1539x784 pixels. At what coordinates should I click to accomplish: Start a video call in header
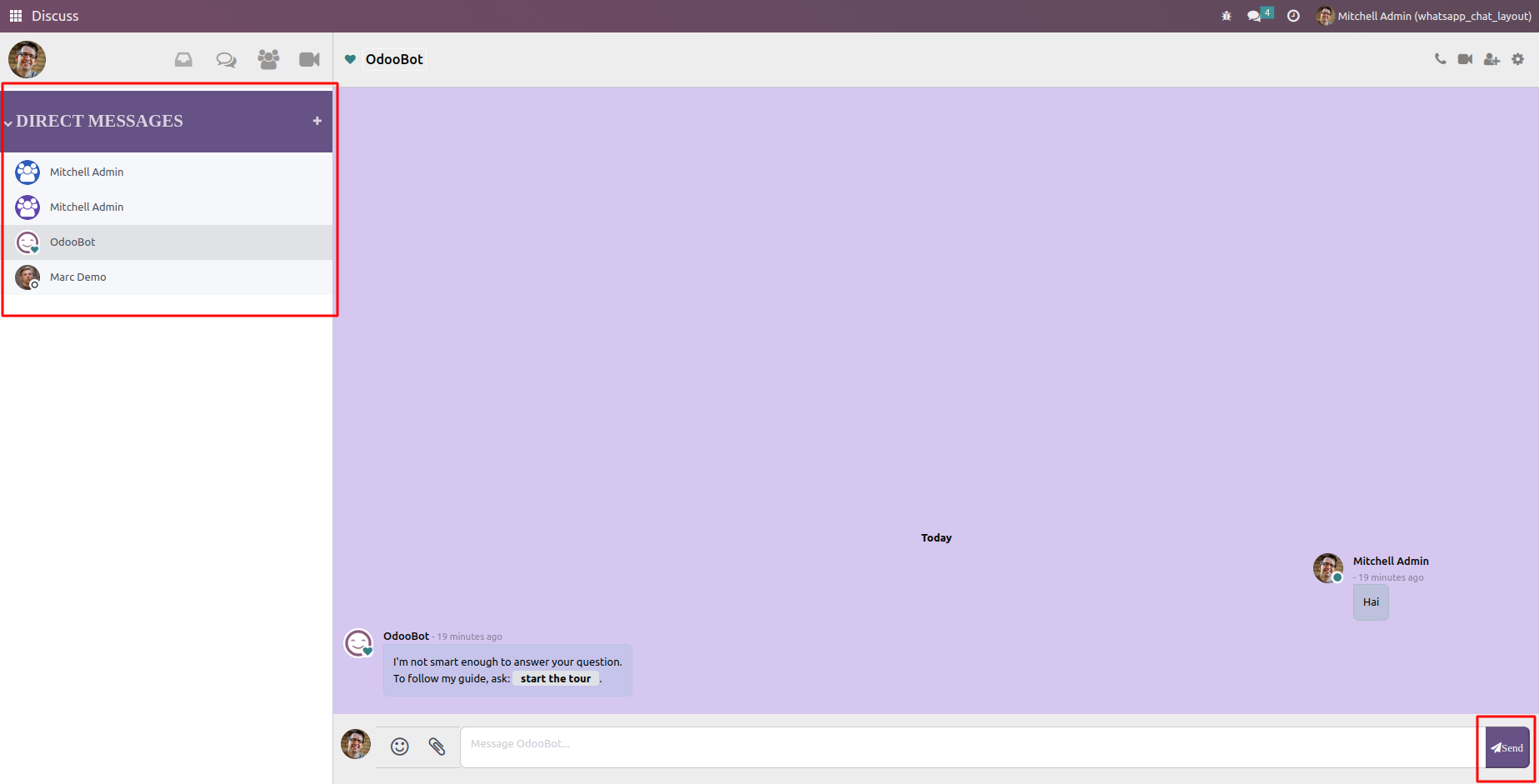coord(1465,59)
